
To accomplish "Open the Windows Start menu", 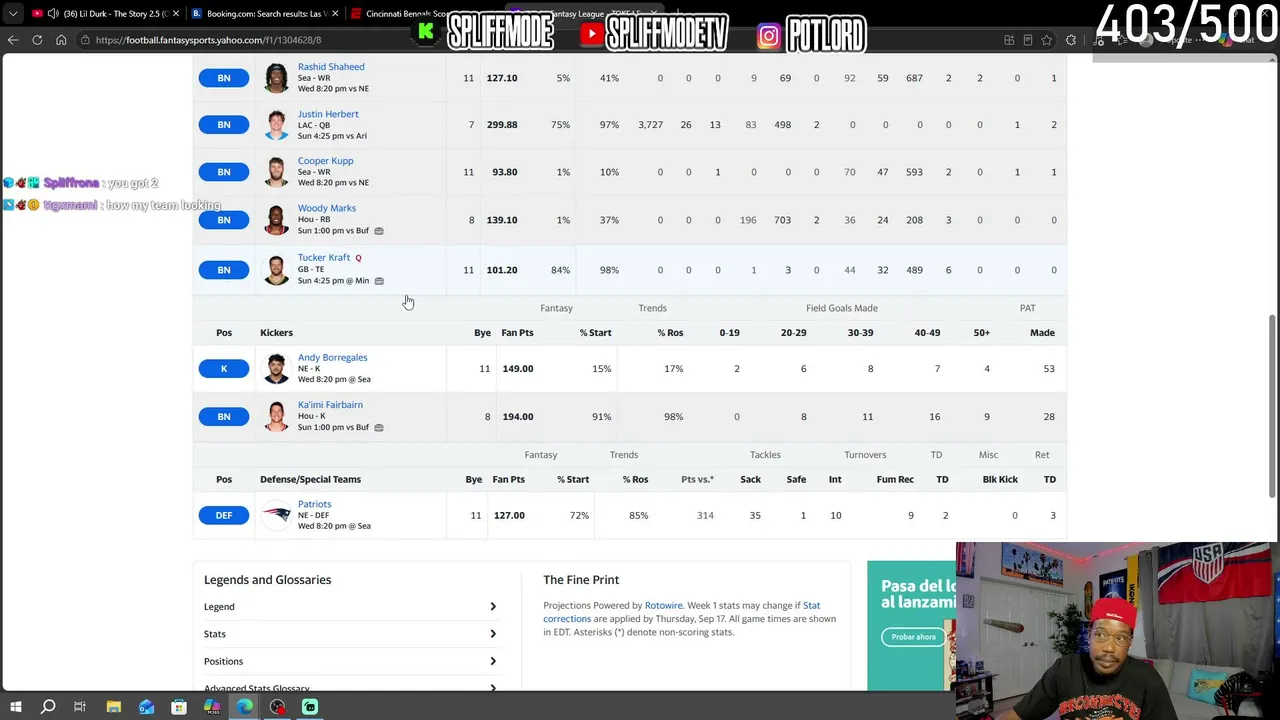I will click(x=15, y=707).
